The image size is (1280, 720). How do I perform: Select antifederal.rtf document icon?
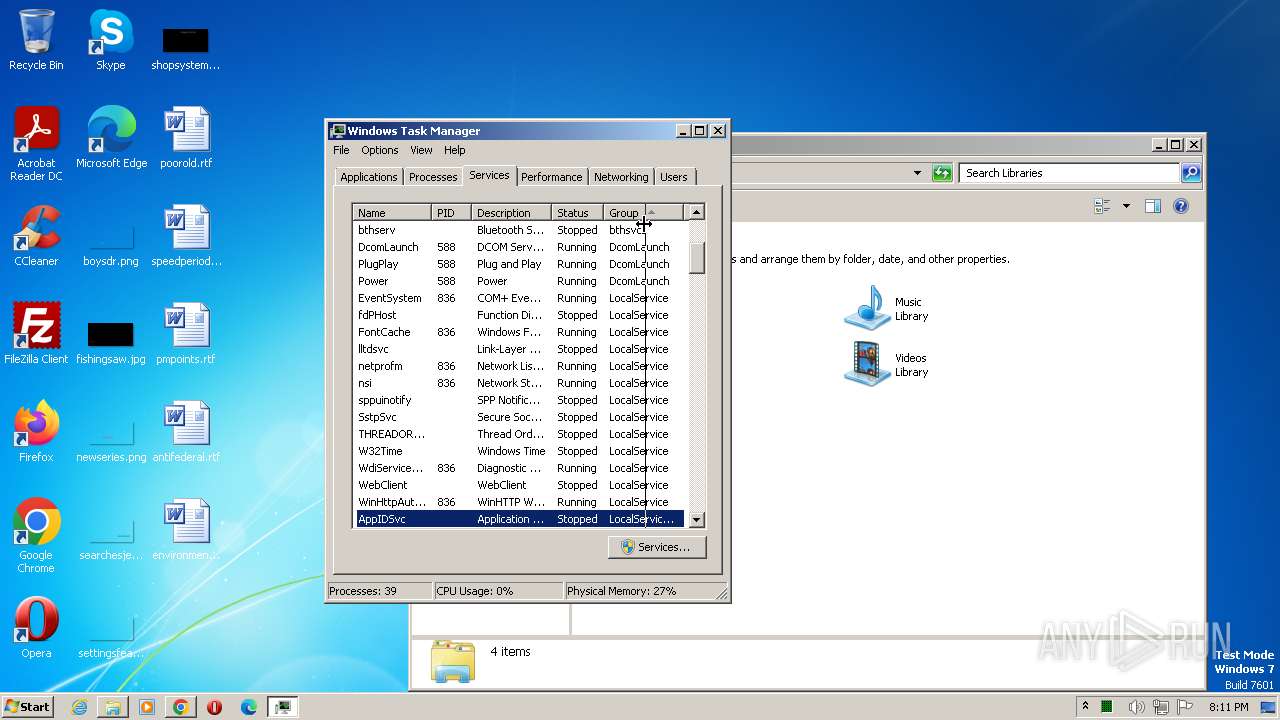(186, 432)
